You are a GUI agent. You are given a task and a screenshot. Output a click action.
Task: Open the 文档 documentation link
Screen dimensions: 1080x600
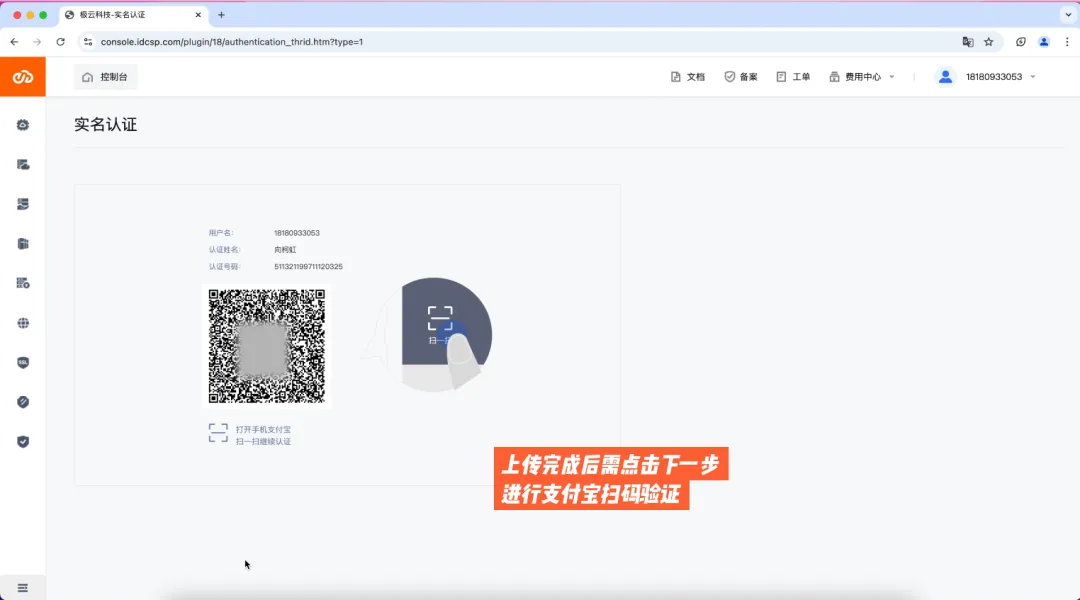click(x=687, y=77)
